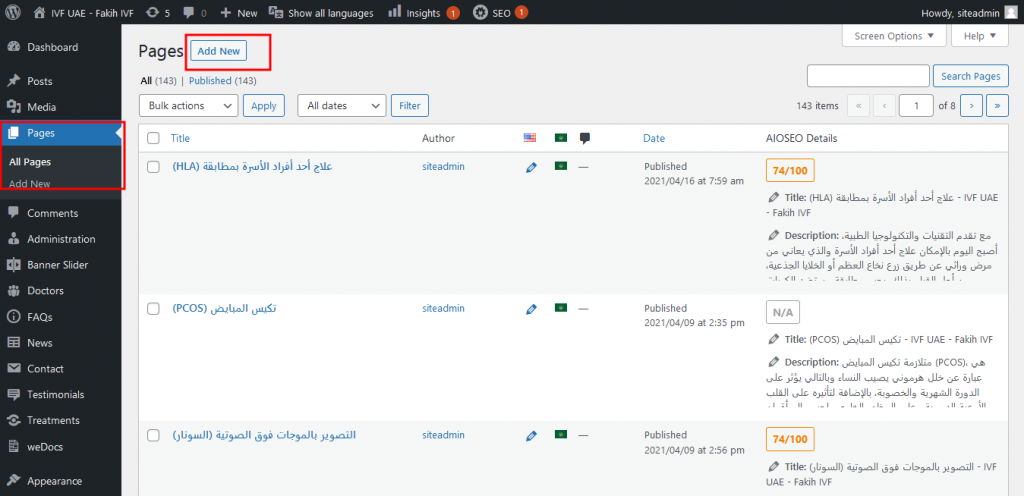
Task: Open SEO menu in admin bar
Action: pyautogui.click(x=500, y=12)
